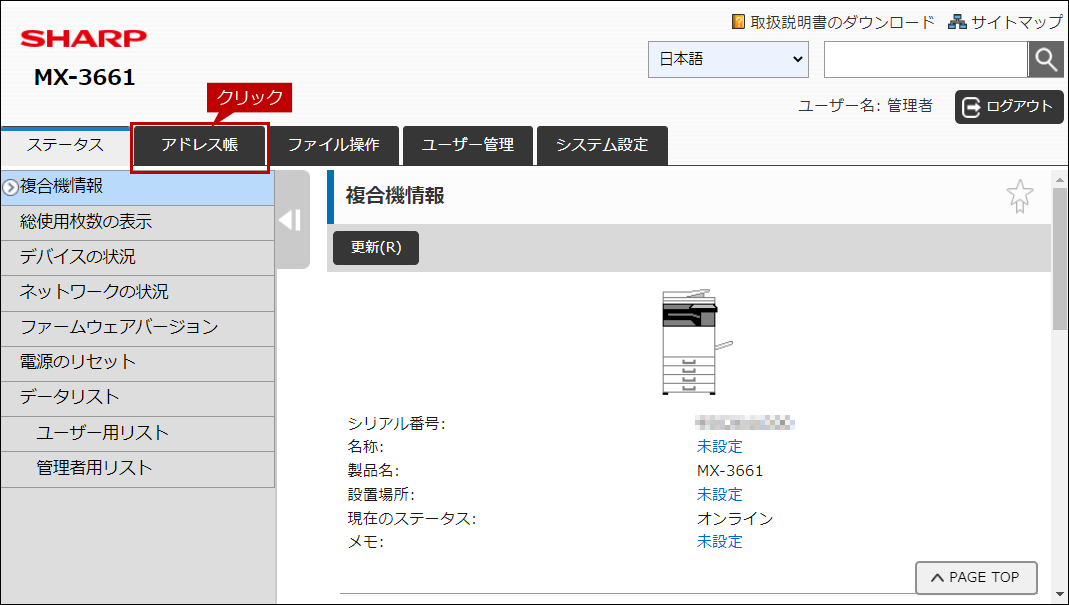The image size is (1069, 605).
Task: Click the MX-3661 product name value
Action: click(729, 471)
